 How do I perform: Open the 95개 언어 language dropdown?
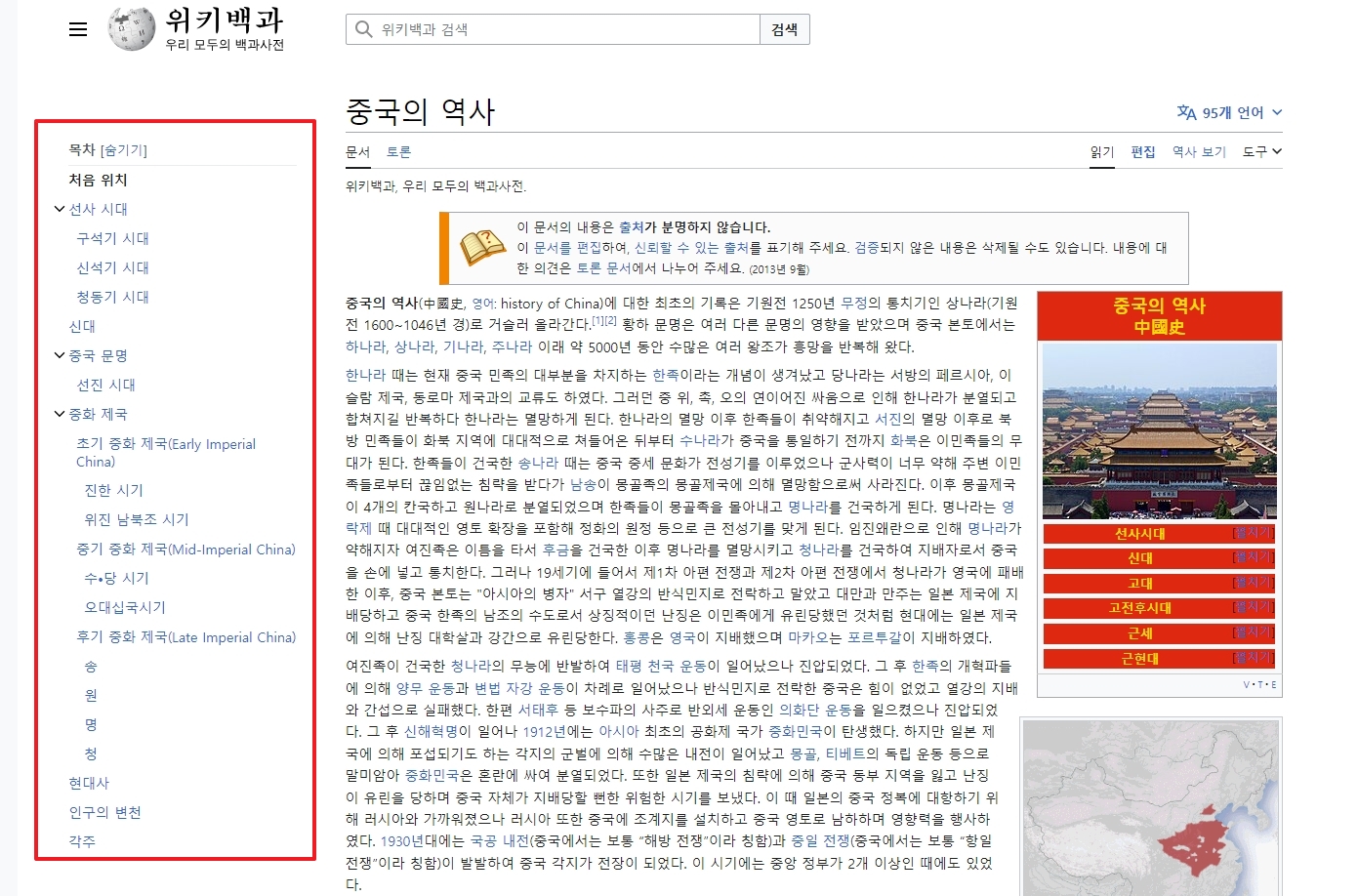[x=1232, y=112]
